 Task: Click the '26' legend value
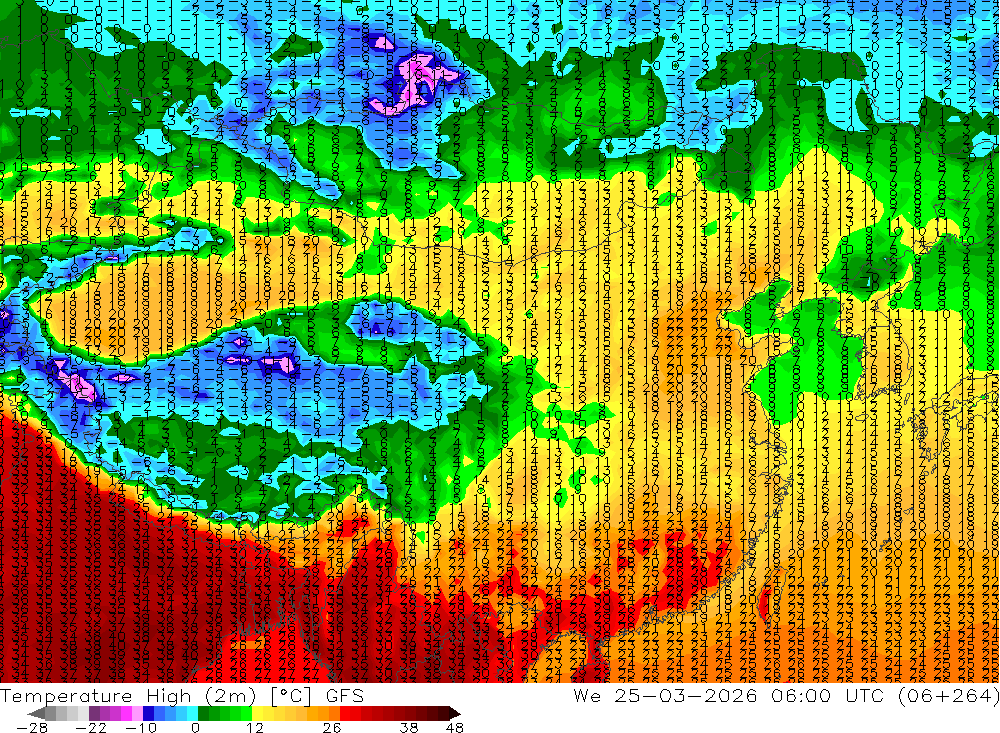tap(332, 727)
